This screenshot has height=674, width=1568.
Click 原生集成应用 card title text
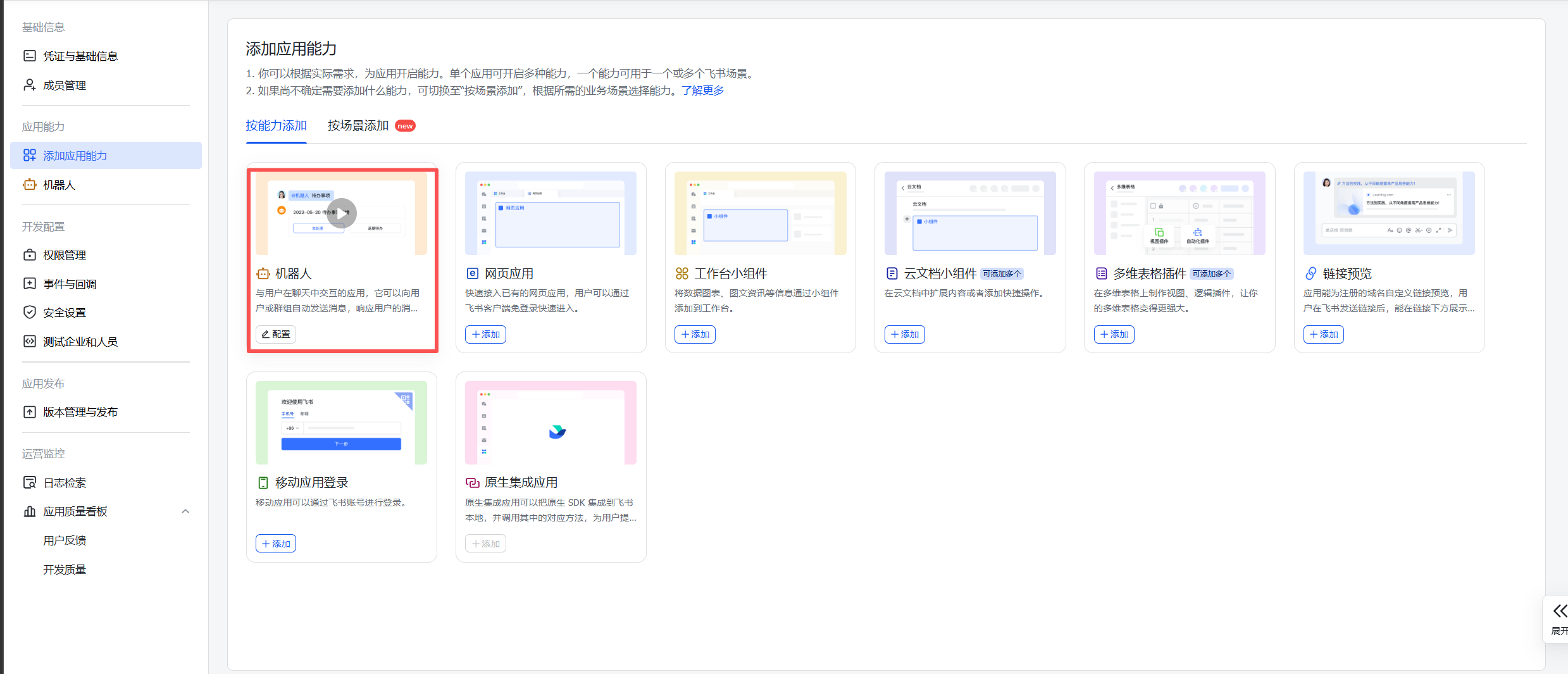[x=521, y=483]
